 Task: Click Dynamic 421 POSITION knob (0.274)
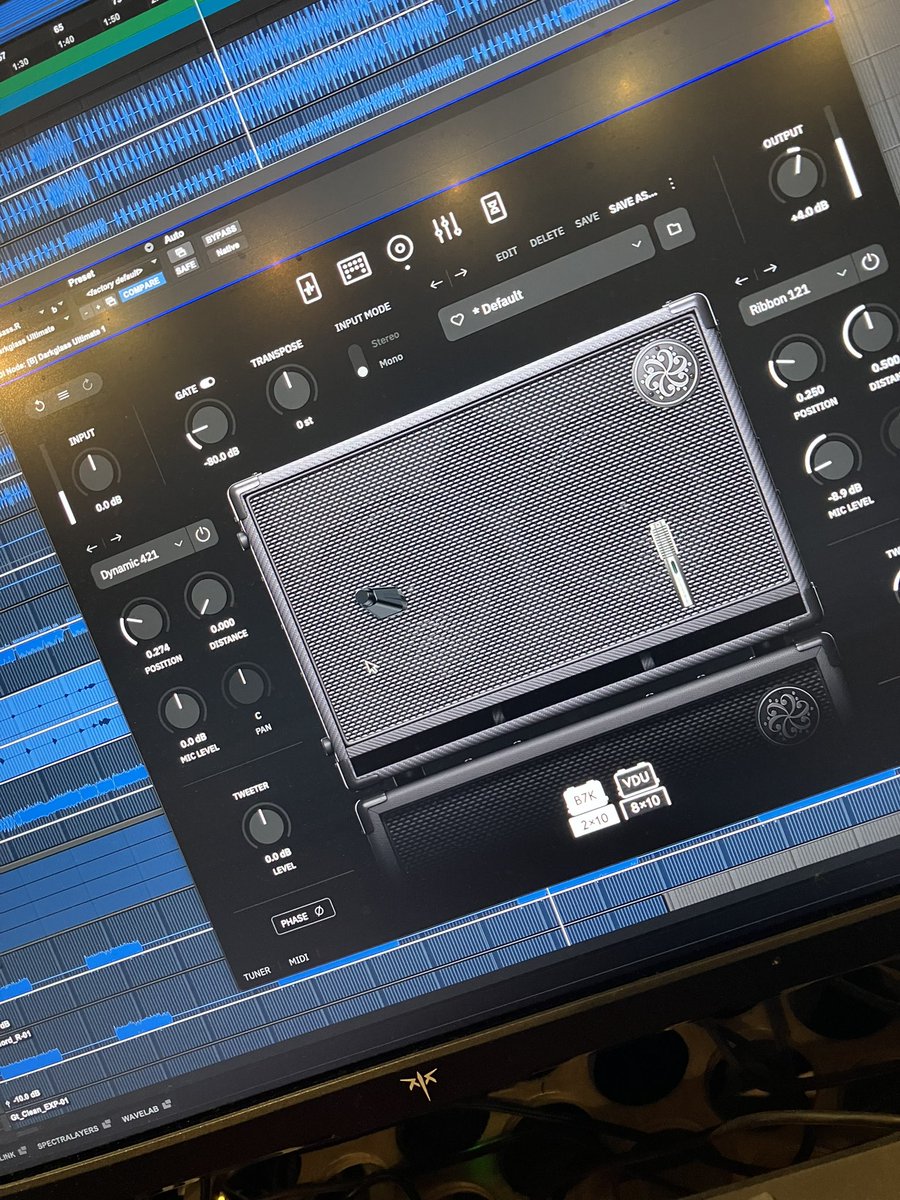(146, 622)
